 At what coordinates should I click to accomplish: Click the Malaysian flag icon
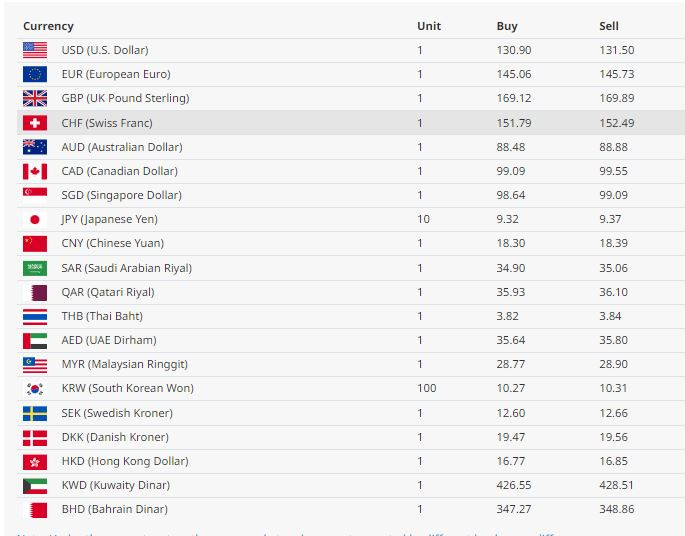(35, 365)
